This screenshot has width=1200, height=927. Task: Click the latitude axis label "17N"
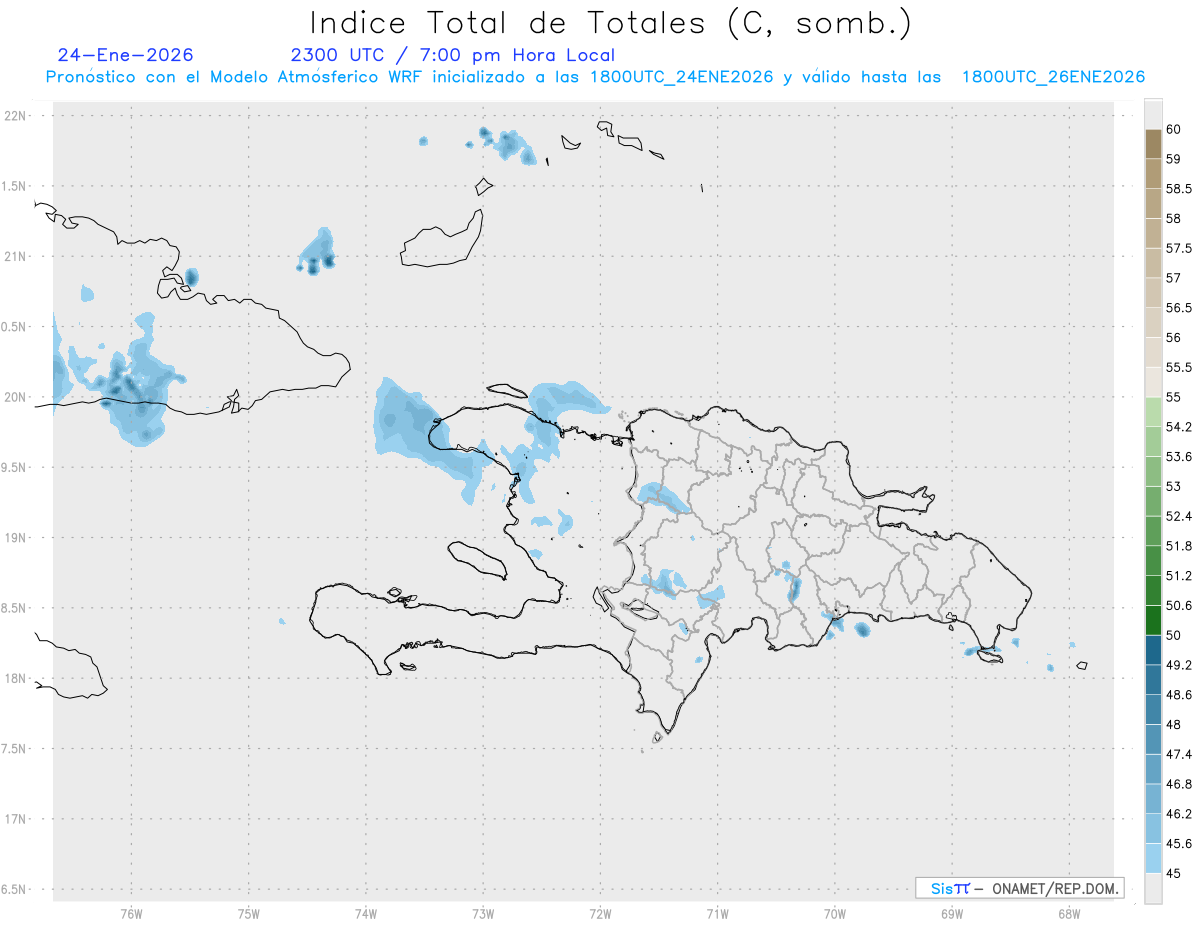pyautogui.click(x=16, y=819)
